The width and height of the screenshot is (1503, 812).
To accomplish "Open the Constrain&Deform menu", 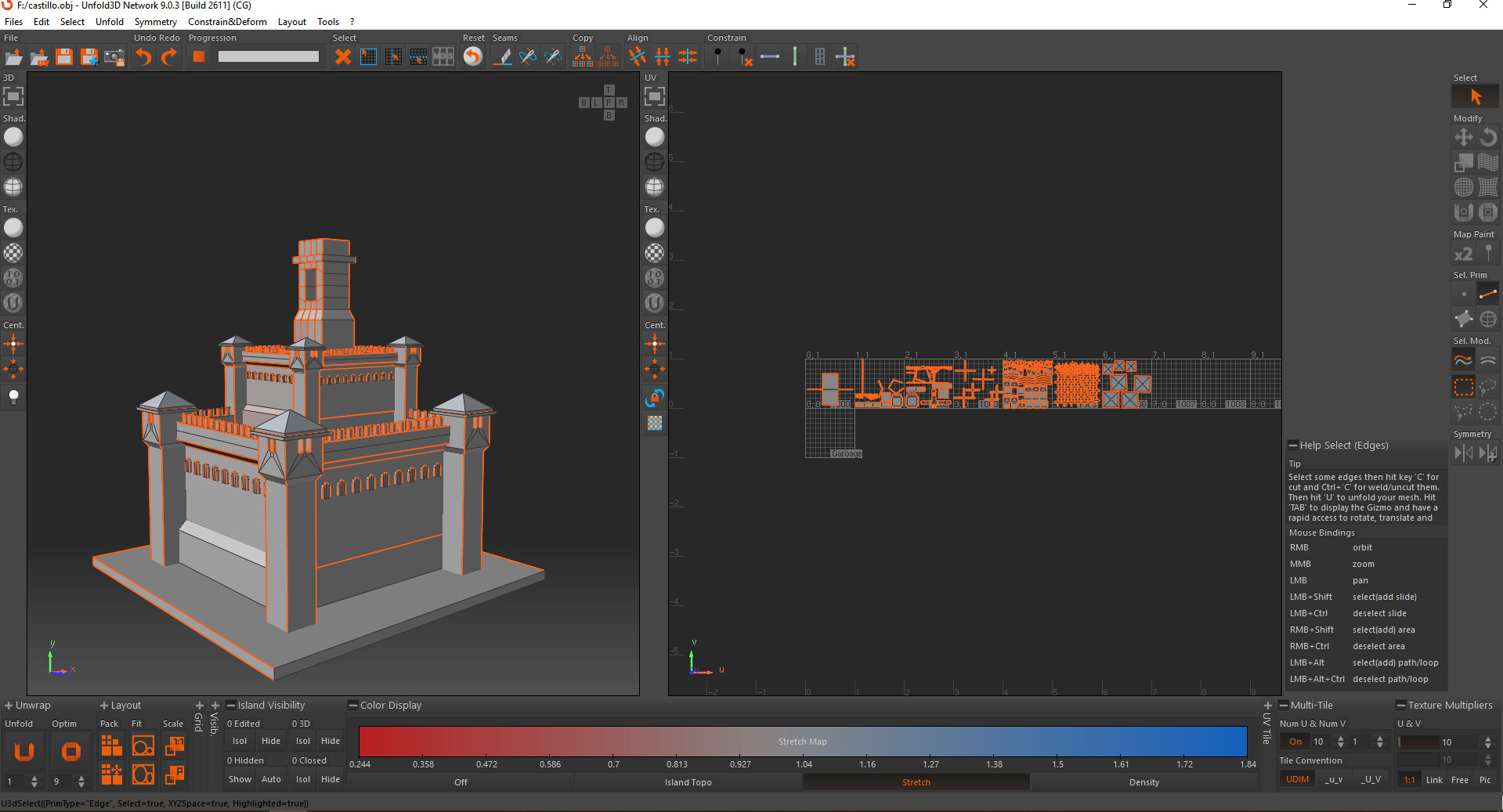I will pos(227,22).
